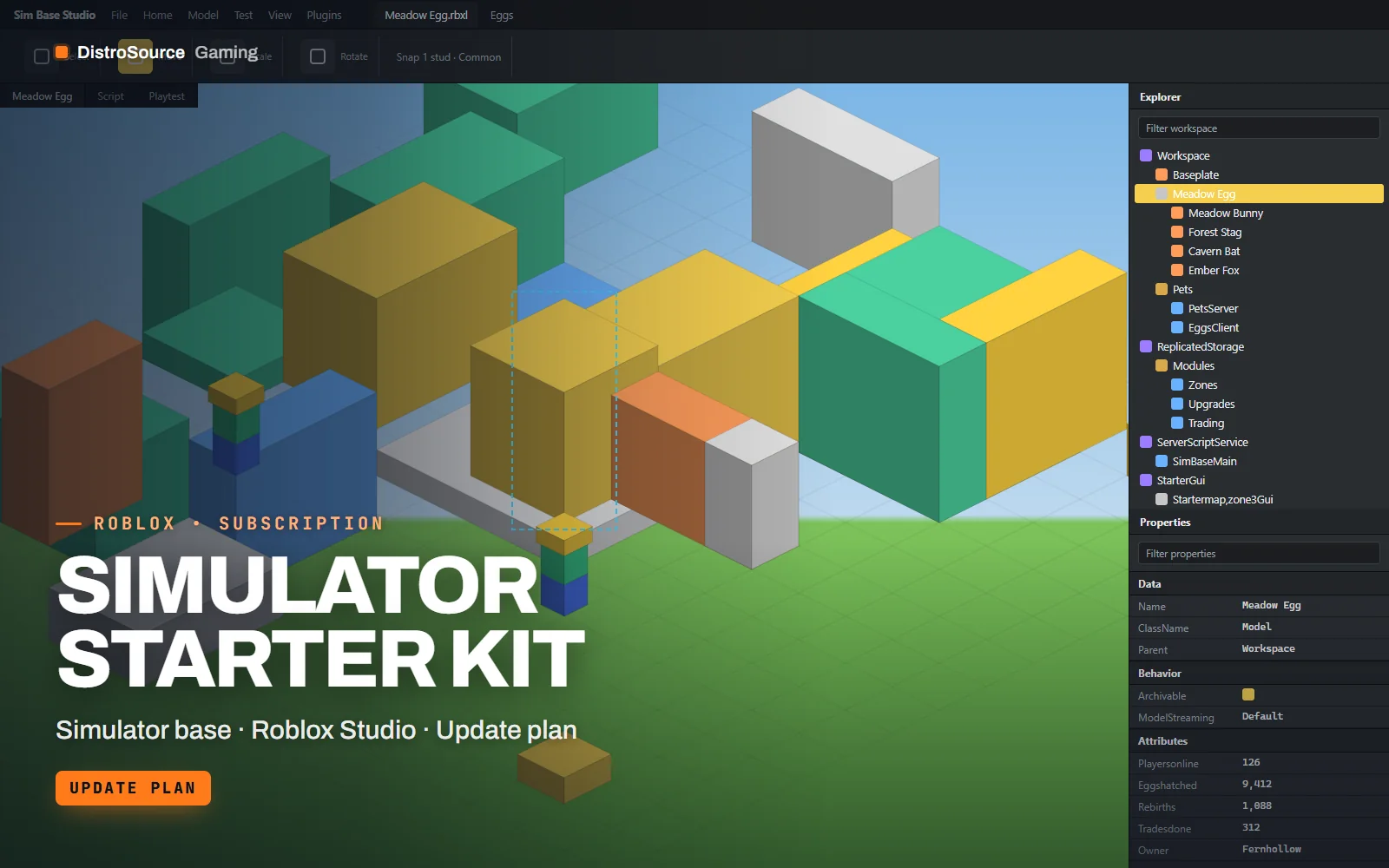This screenshot has height=868, width=1389.
Task: Click the module icon next to Upgrades
Action: coord(1177,404)
